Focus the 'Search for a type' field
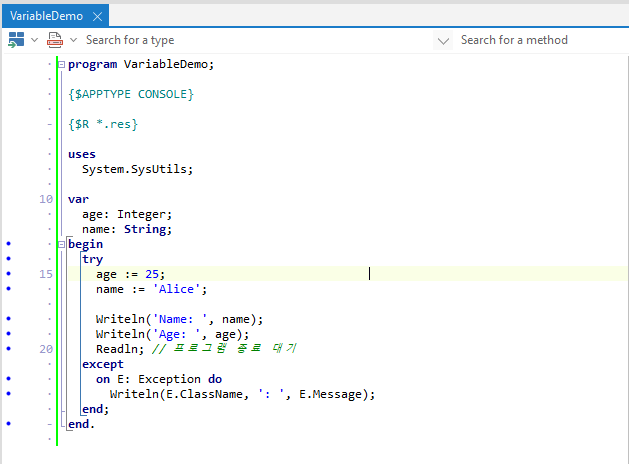The height and width of the screenshot is (464, 629). click(x=257, y=40)
